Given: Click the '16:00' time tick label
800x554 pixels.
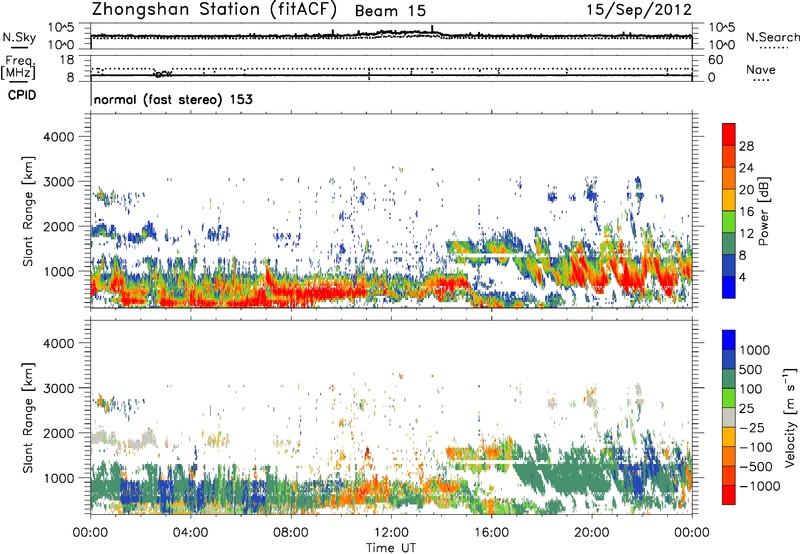Looking at the screenshot, I should pyautogui.click(x=491, y=533).
